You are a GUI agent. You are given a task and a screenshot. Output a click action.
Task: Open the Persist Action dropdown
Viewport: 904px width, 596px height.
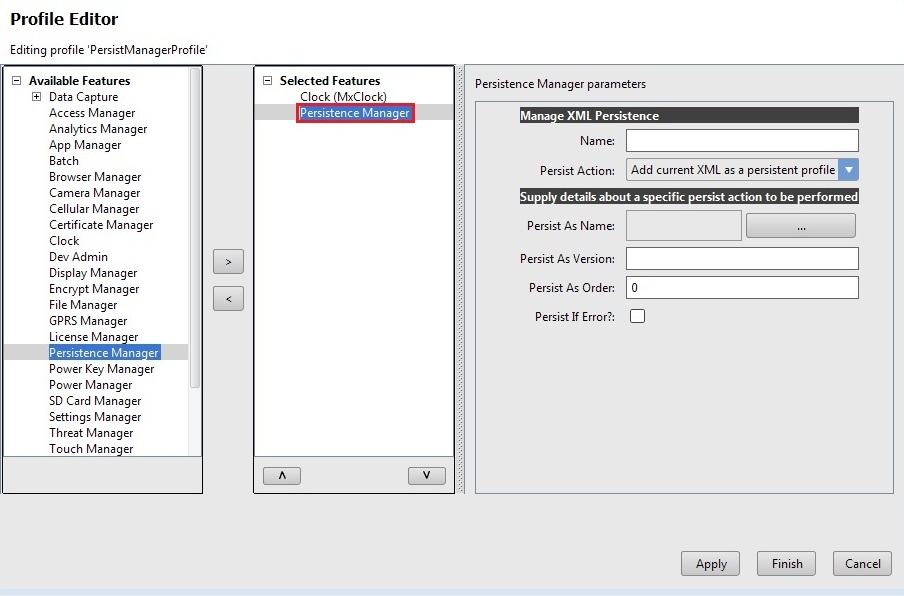click(x=849, y=170)
